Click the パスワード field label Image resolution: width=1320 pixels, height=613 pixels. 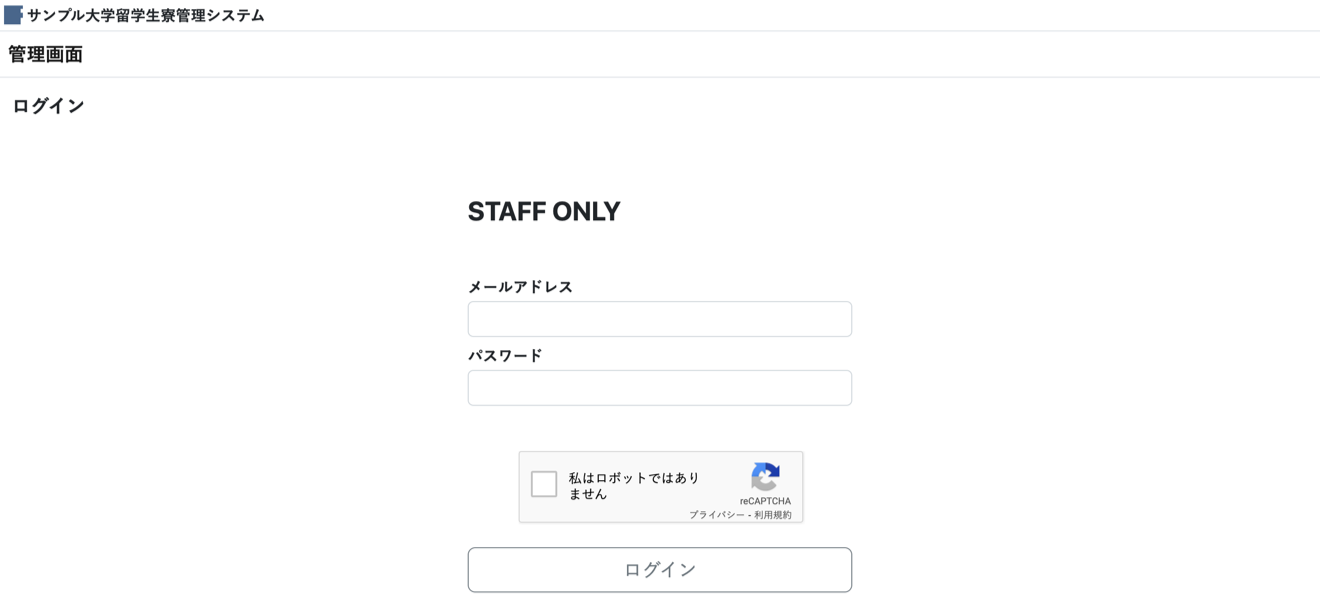505,356
